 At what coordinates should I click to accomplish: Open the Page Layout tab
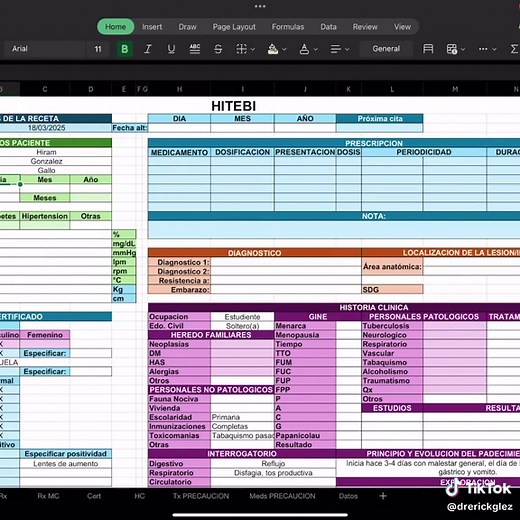click(x=234, y=27)
